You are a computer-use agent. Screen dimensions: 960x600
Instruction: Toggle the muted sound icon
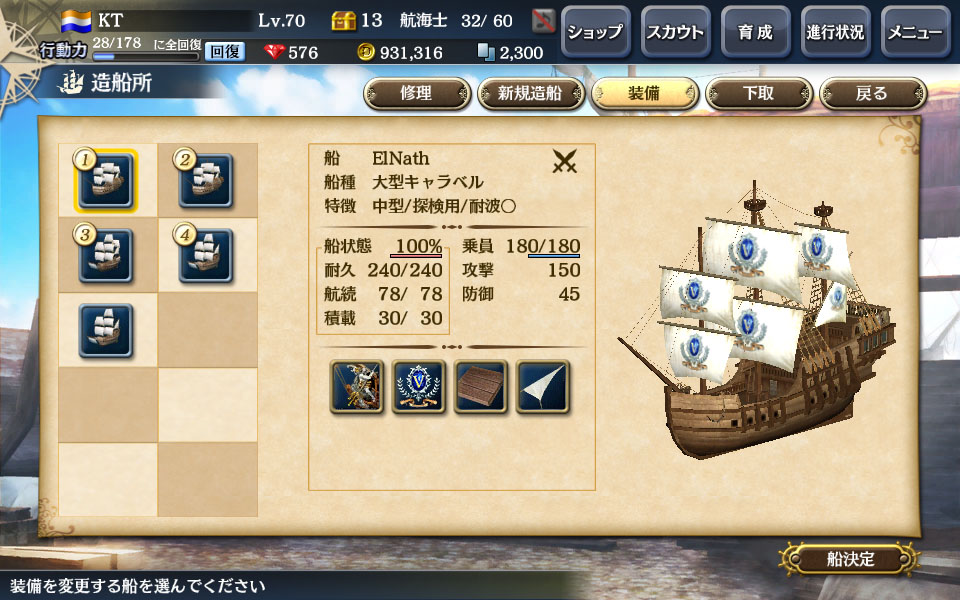[543, 21]
